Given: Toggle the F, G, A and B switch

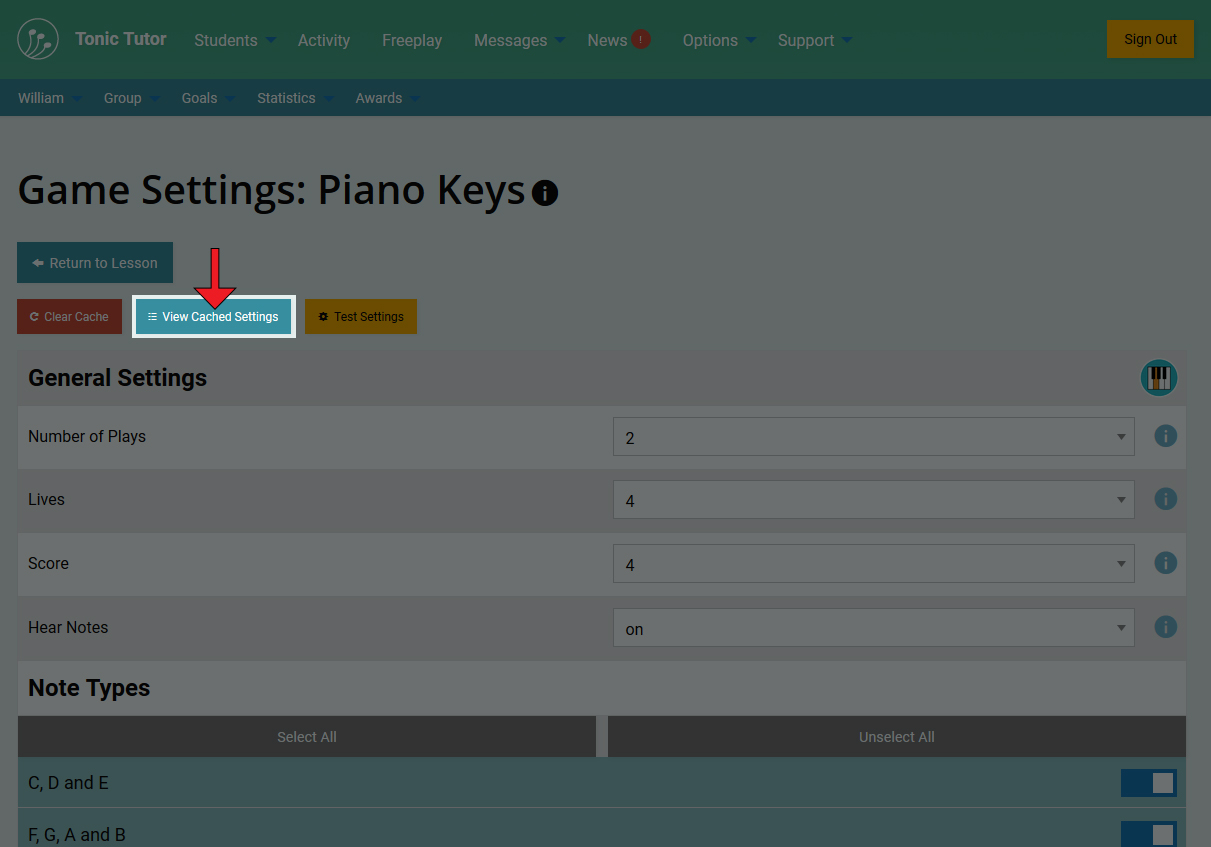Looking at the screenshot, I should click(1148, 834).
